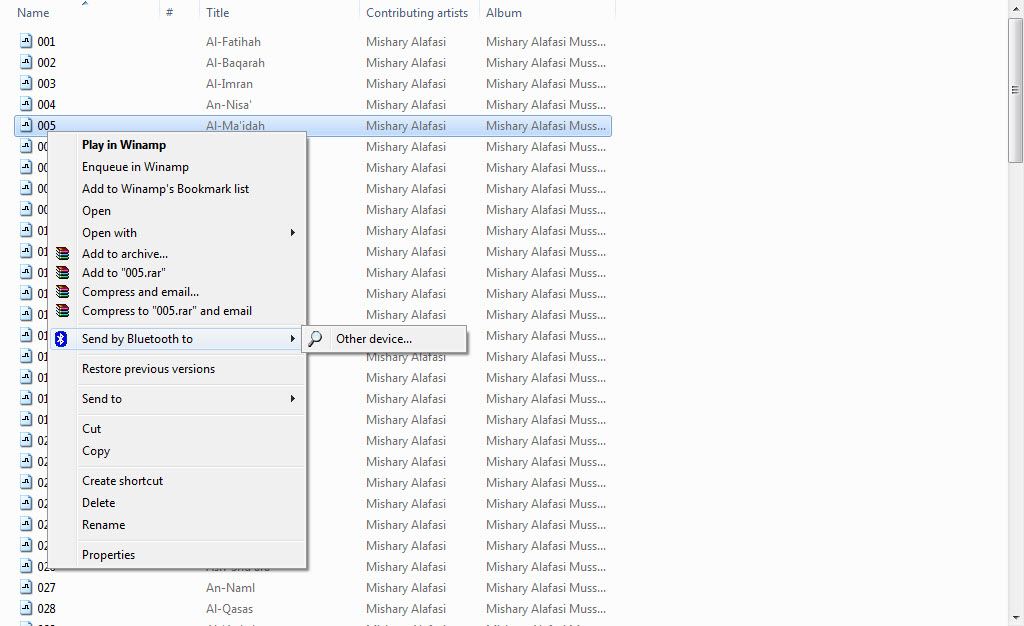
Task: Sort by Contributing artists column header
Action: 417,12
